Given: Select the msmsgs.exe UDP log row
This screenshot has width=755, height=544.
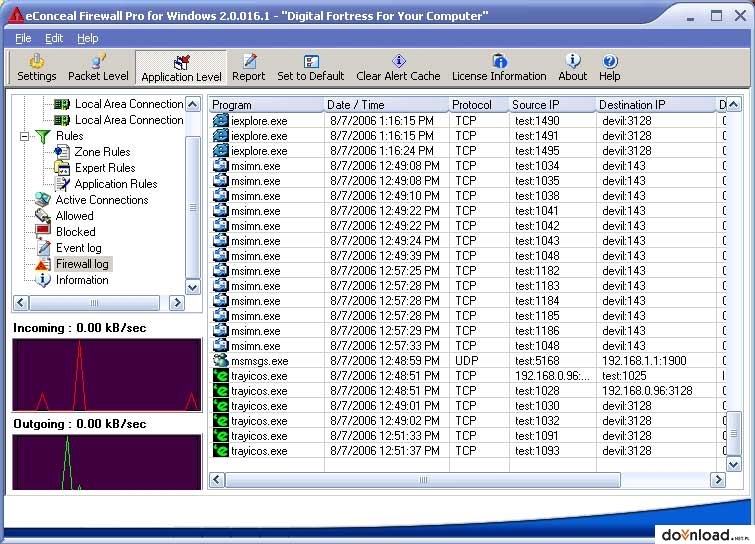Looking at the screenshot, I should coord(468,361).
